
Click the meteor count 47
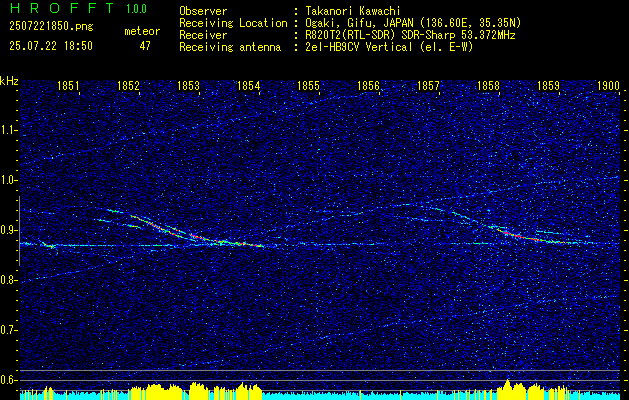coord(145,46)
